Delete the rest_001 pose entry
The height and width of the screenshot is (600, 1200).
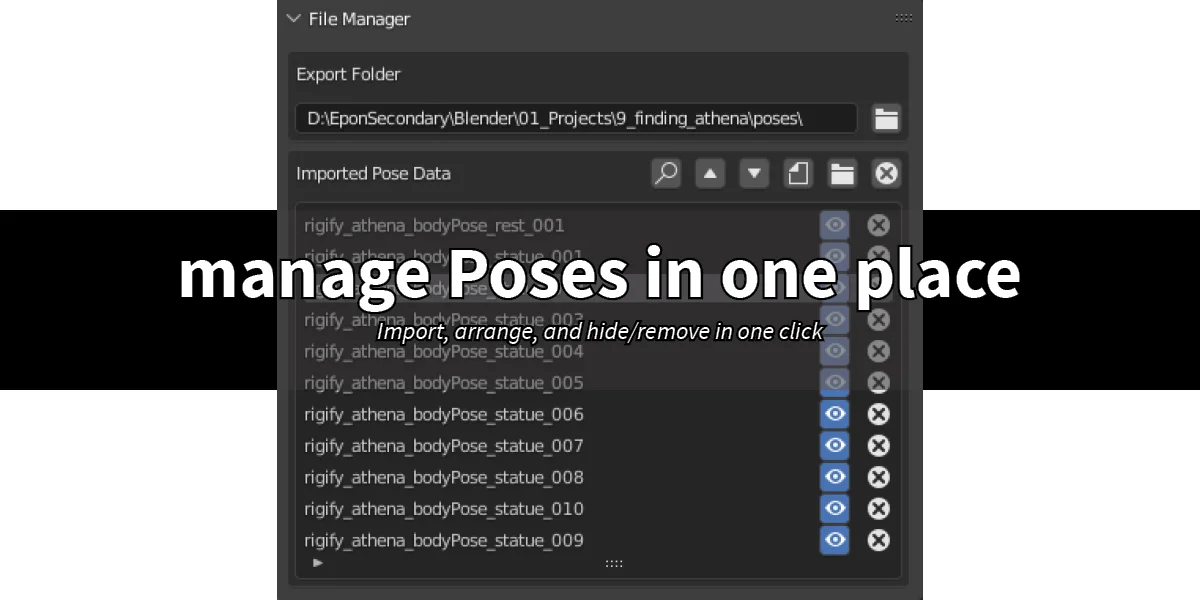(877, 225)
